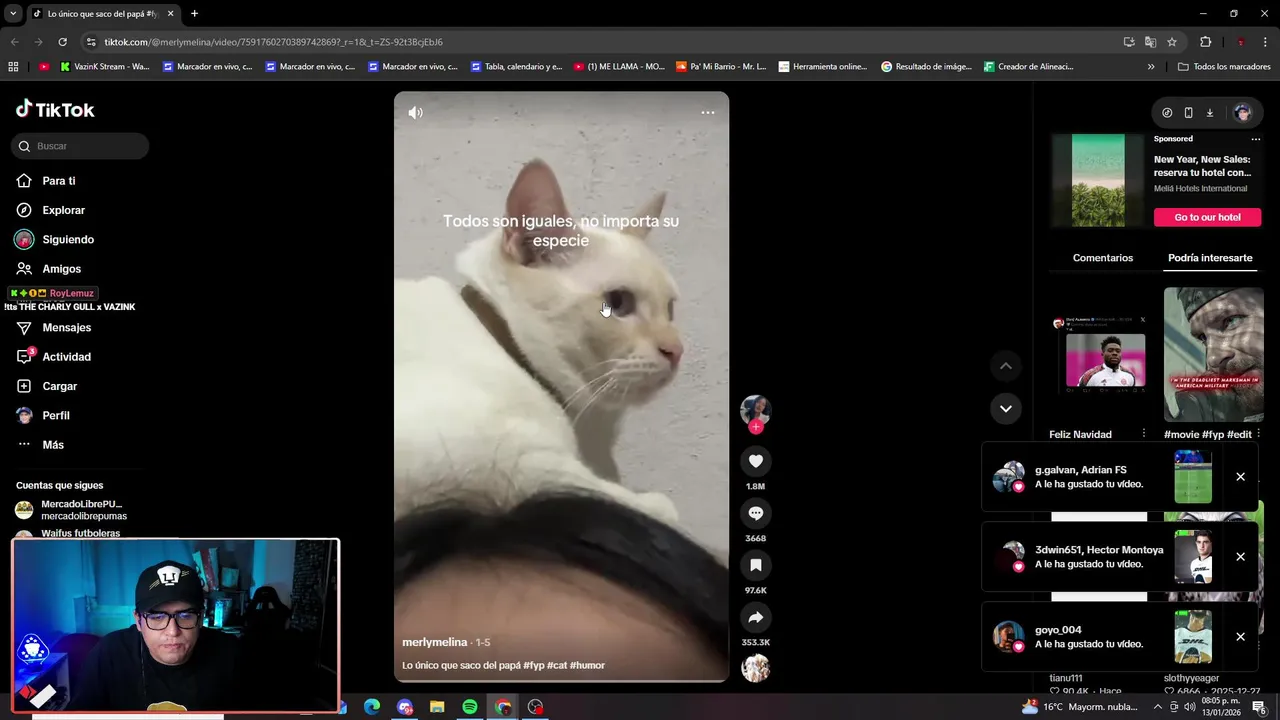
Task: Open the Creador de Alineaci... bookmark
Action: (1028, 67)
